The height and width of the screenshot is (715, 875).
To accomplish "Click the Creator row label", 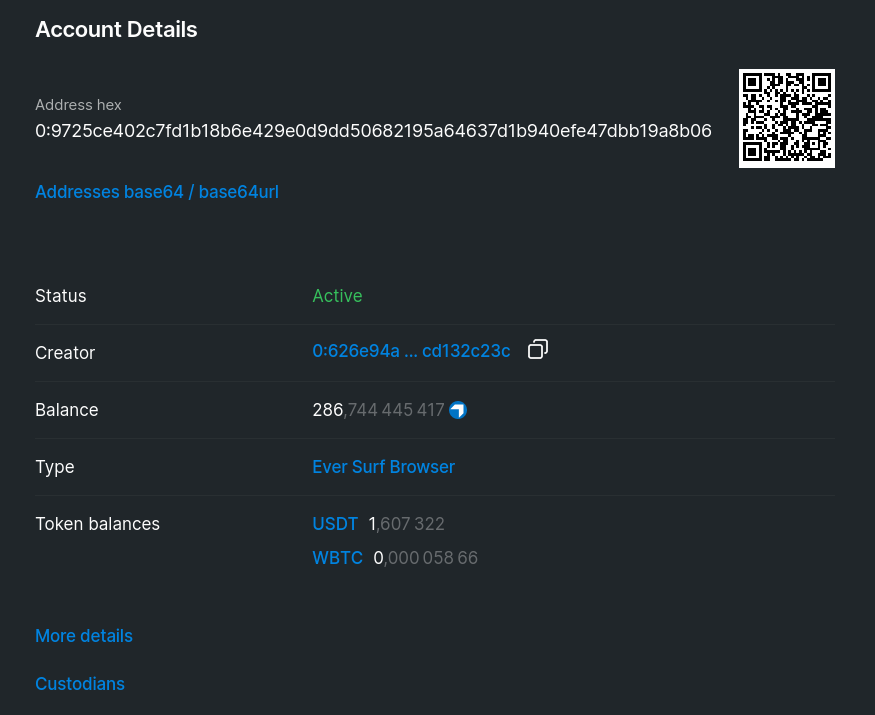I will point(65,353).
